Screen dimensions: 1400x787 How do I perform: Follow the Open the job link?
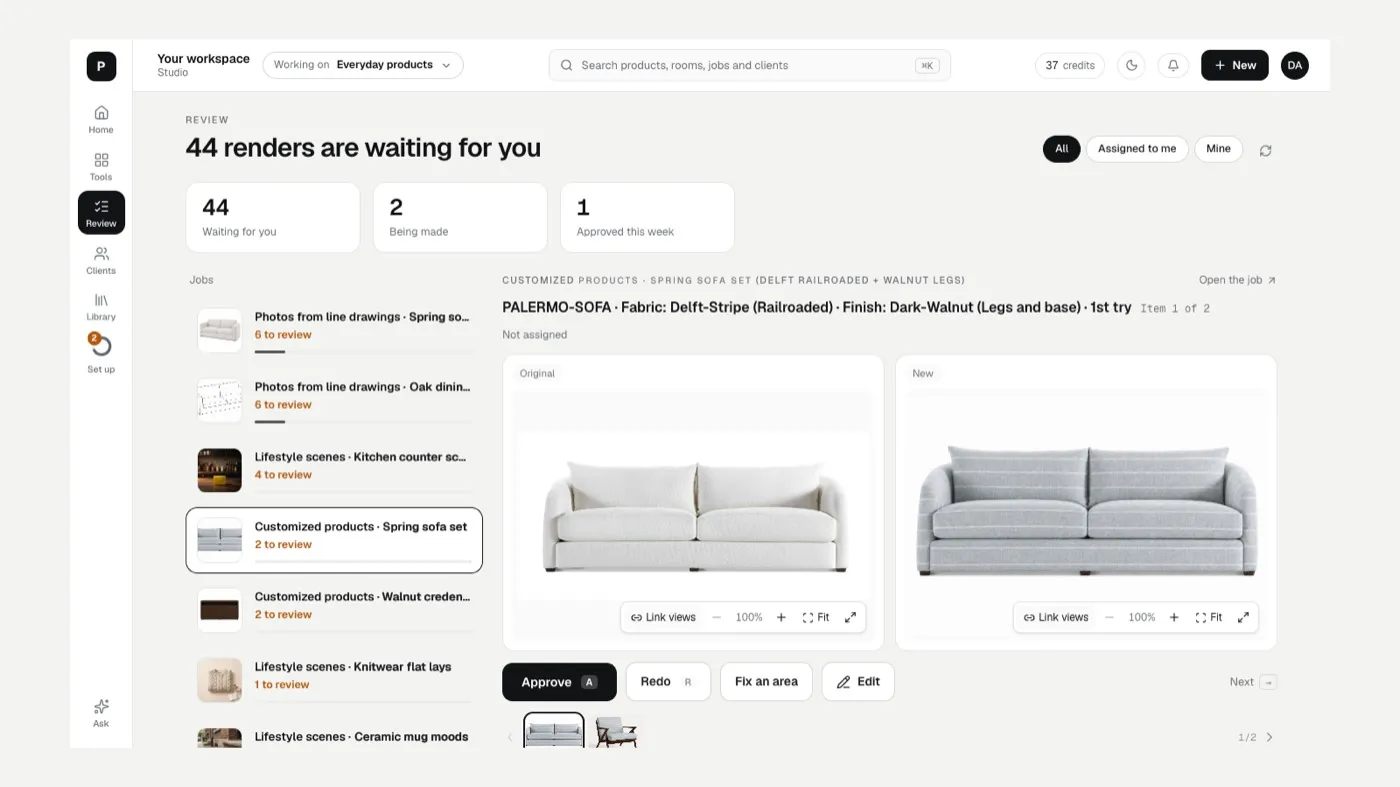pyautogui.click(x=1237, y=280)
